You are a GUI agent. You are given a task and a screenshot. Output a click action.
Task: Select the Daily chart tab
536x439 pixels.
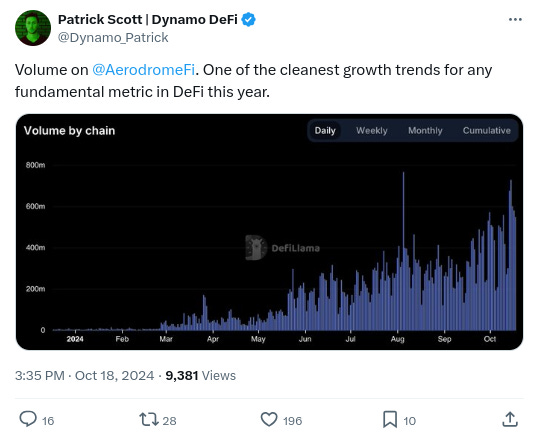(325, 130)
